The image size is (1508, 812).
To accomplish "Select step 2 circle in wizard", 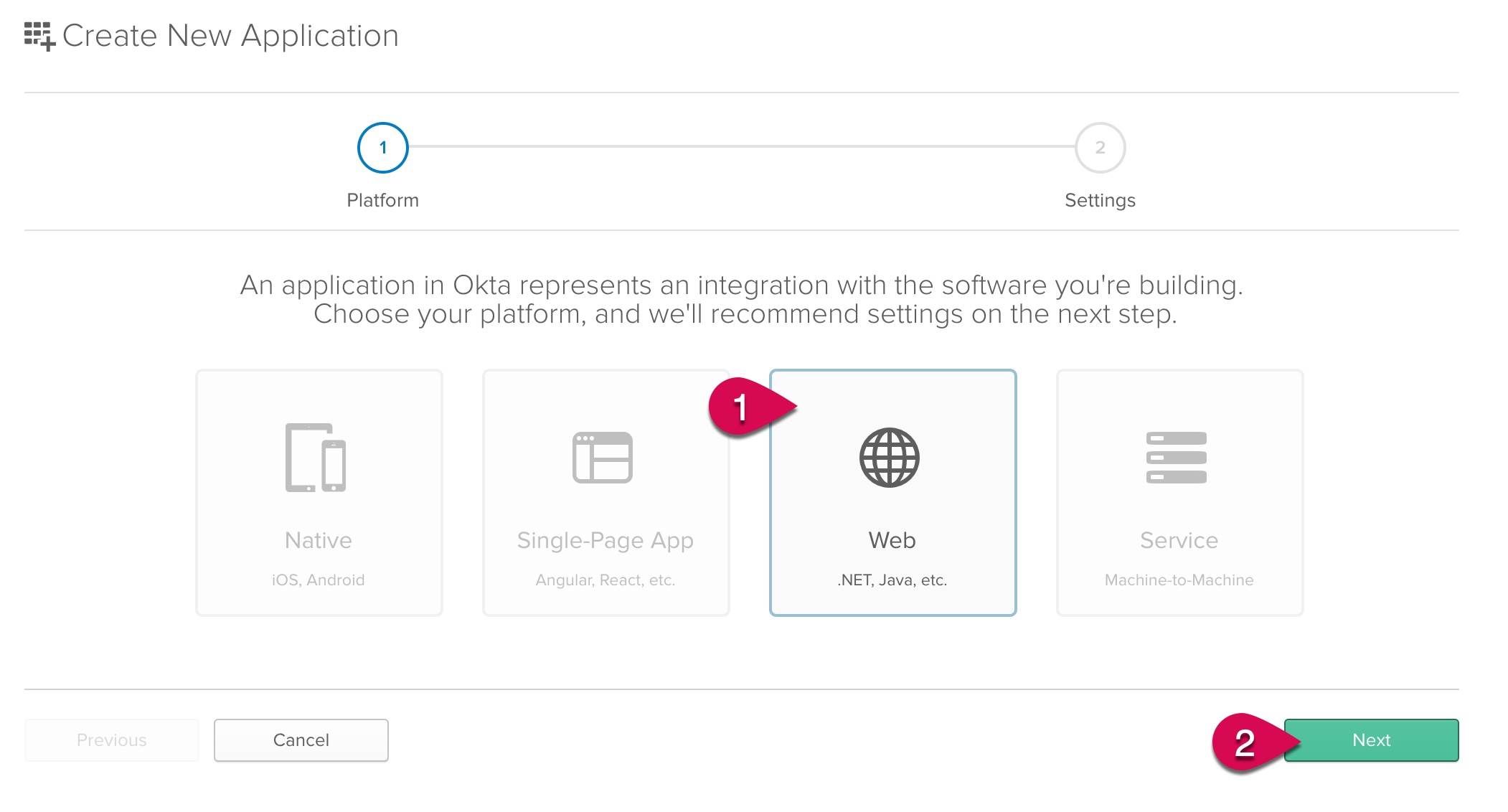I will [x=1100, y=148].
